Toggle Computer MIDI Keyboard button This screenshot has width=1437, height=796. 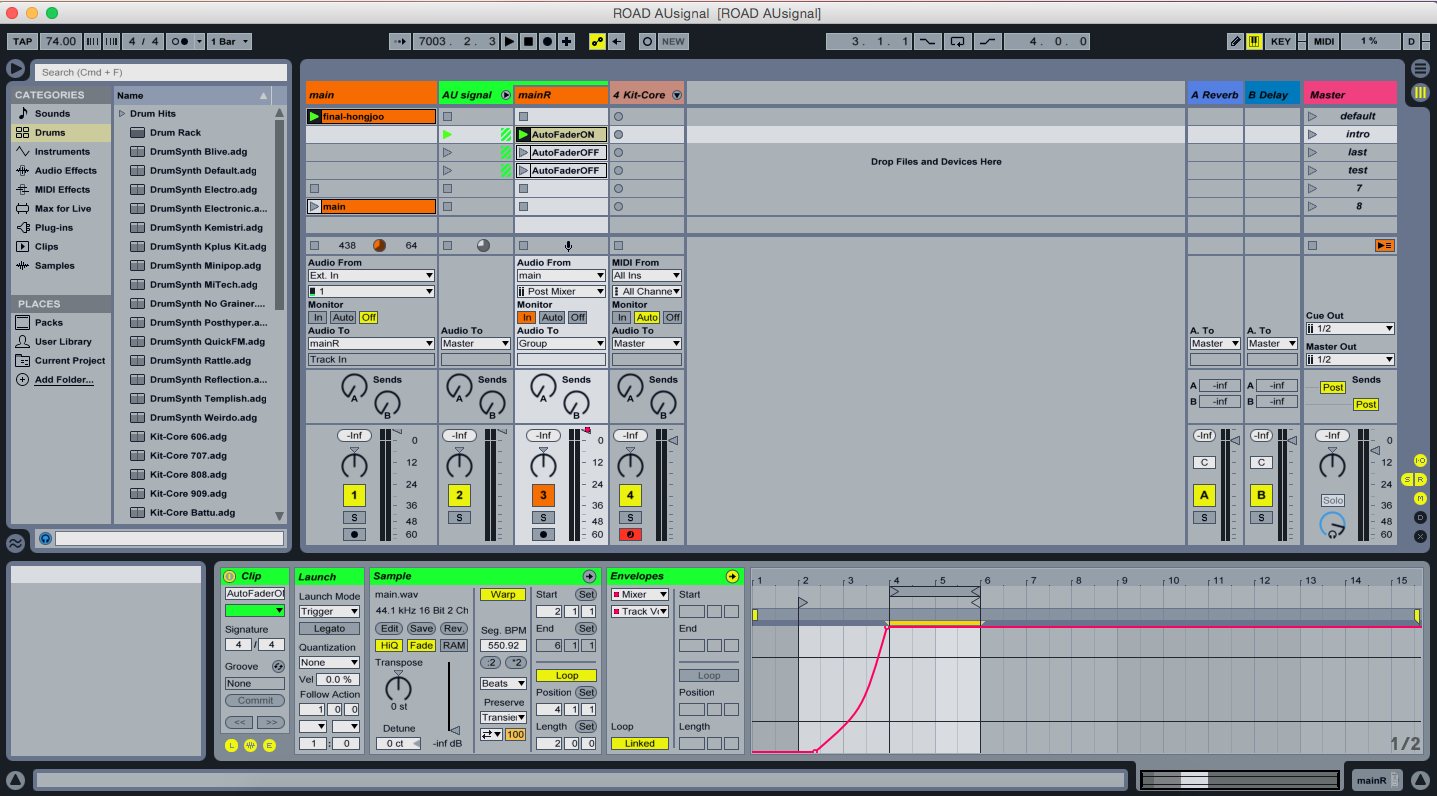point(1254,41)
